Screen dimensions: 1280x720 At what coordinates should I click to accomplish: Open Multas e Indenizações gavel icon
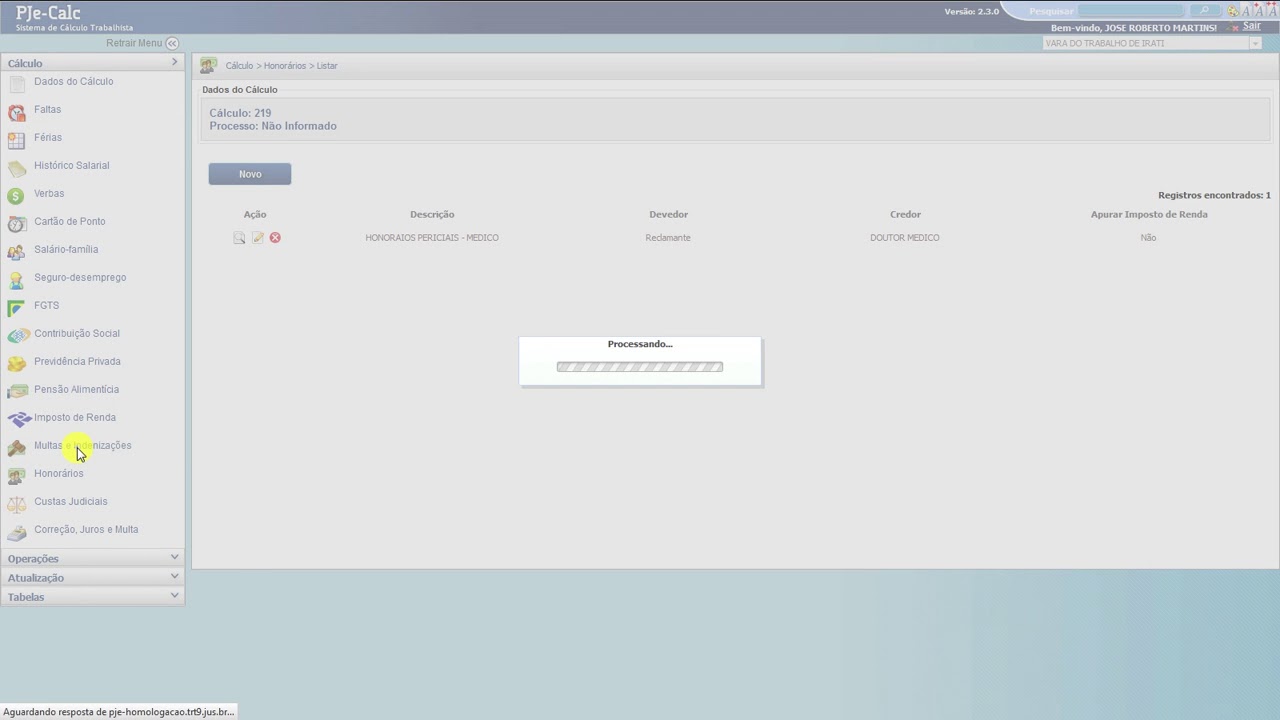[x=16, y=449]
